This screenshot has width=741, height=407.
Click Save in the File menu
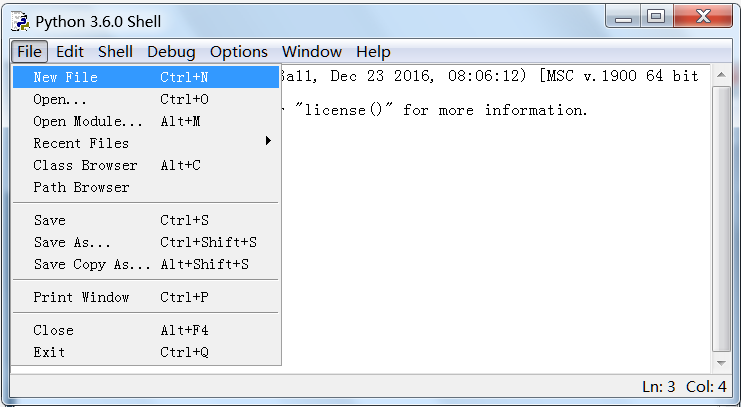pos(49,220)
